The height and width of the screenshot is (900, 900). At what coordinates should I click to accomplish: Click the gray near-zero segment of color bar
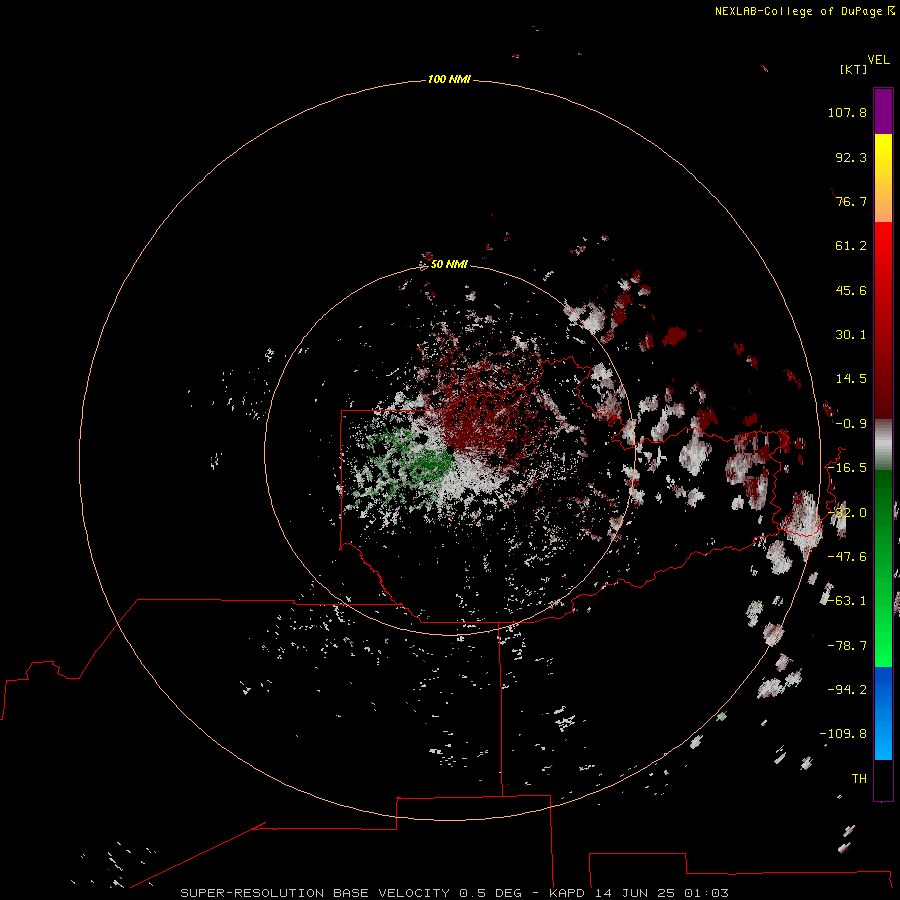pos(883,445)
